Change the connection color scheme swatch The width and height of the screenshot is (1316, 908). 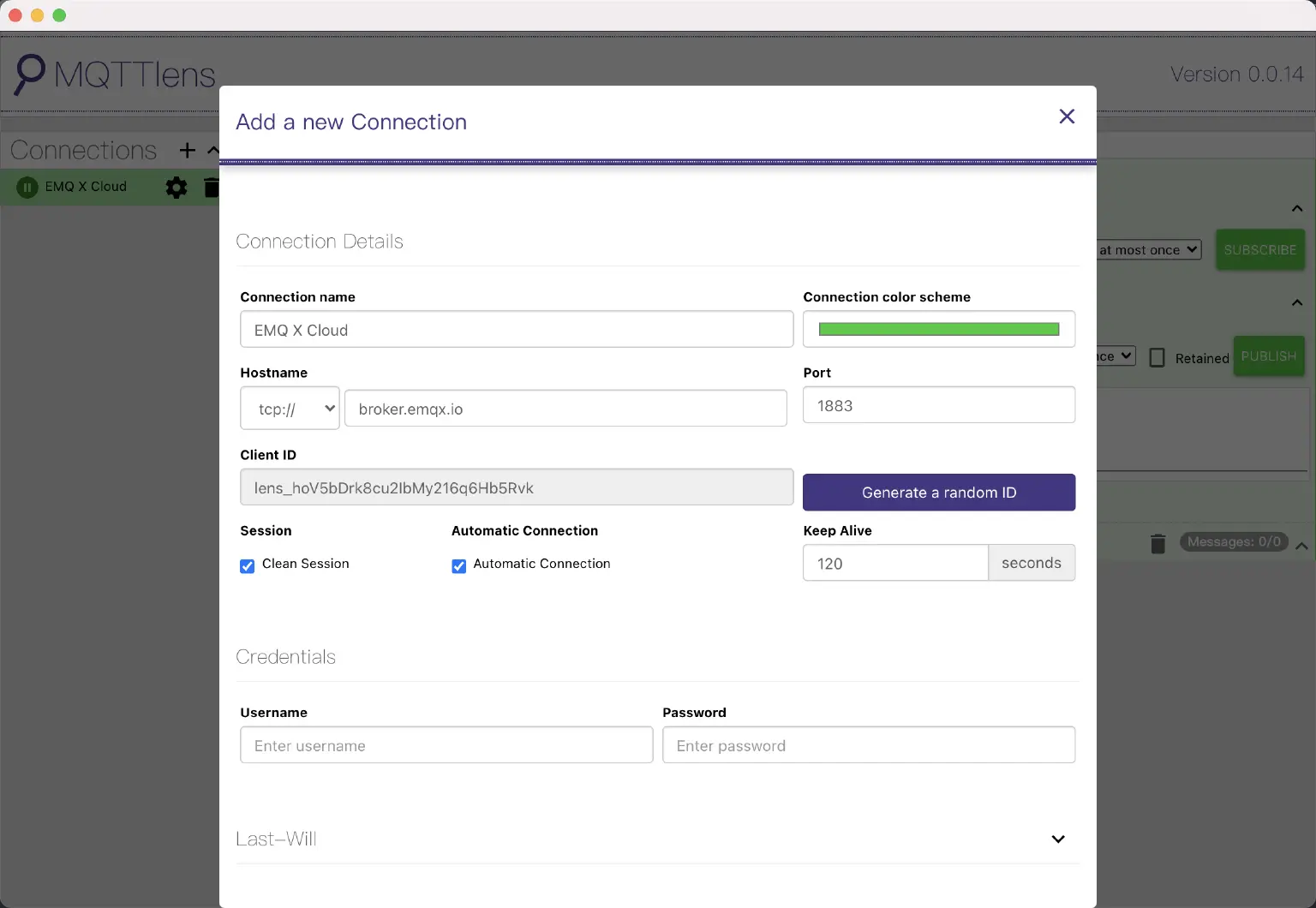938,328
